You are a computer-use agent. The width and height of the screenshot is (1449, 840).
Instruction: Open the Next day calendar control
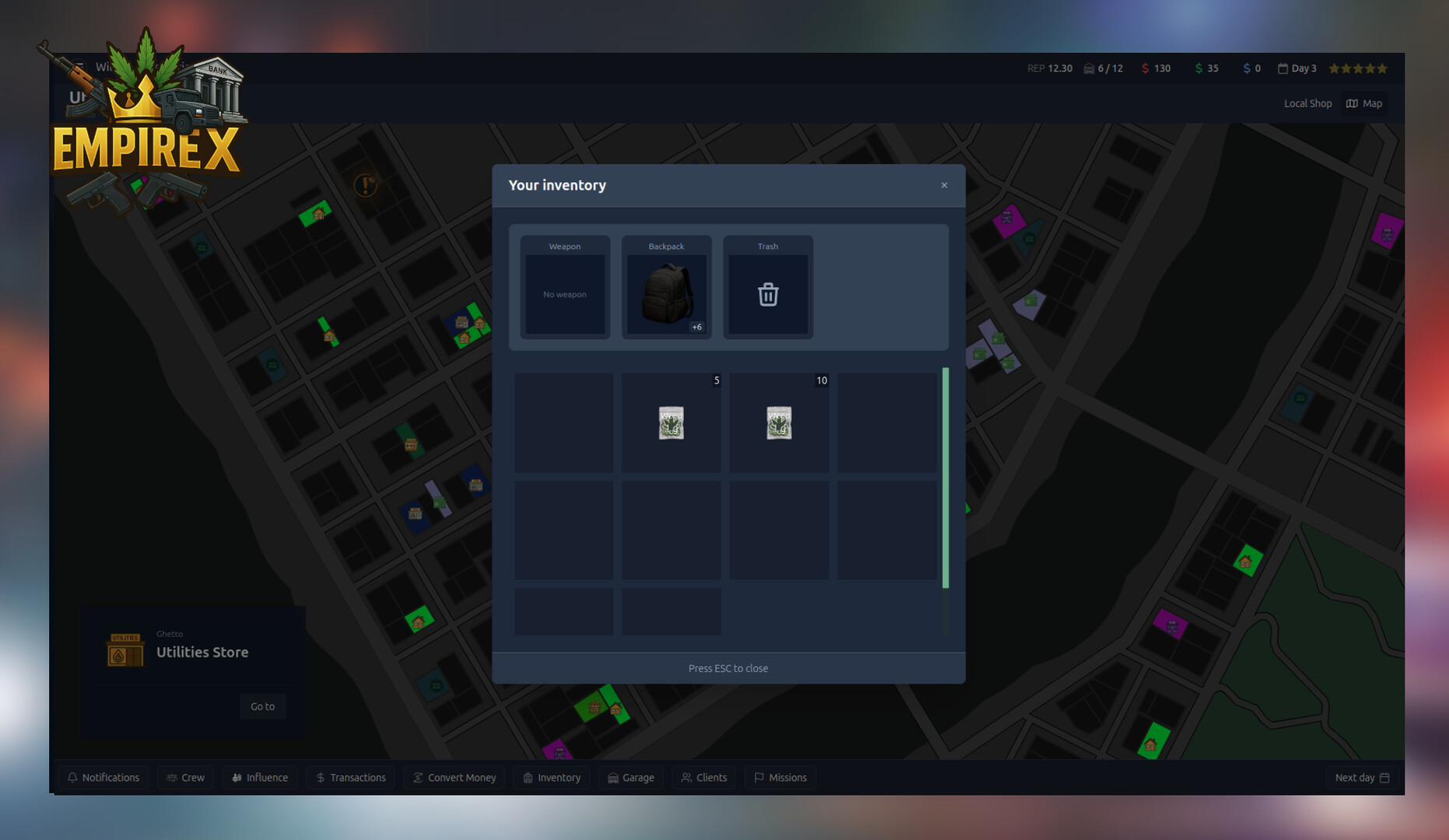[x=1360, y=777]
